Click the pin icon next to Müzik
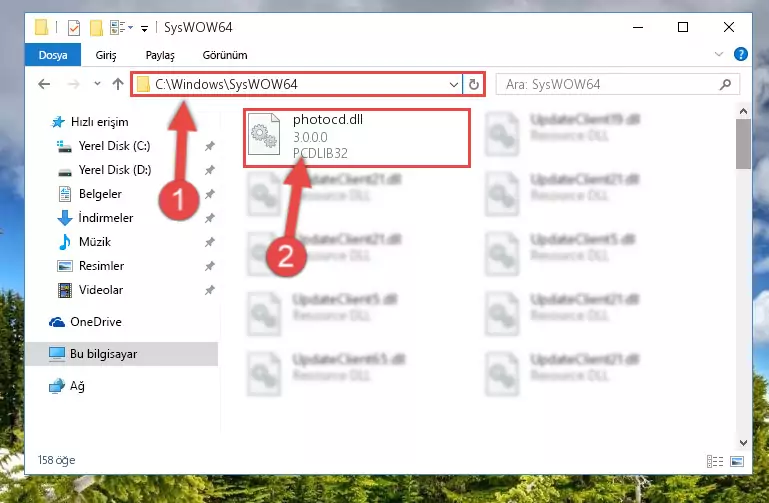The width and height of the screenshot is (769, 503). click(210, 242)
